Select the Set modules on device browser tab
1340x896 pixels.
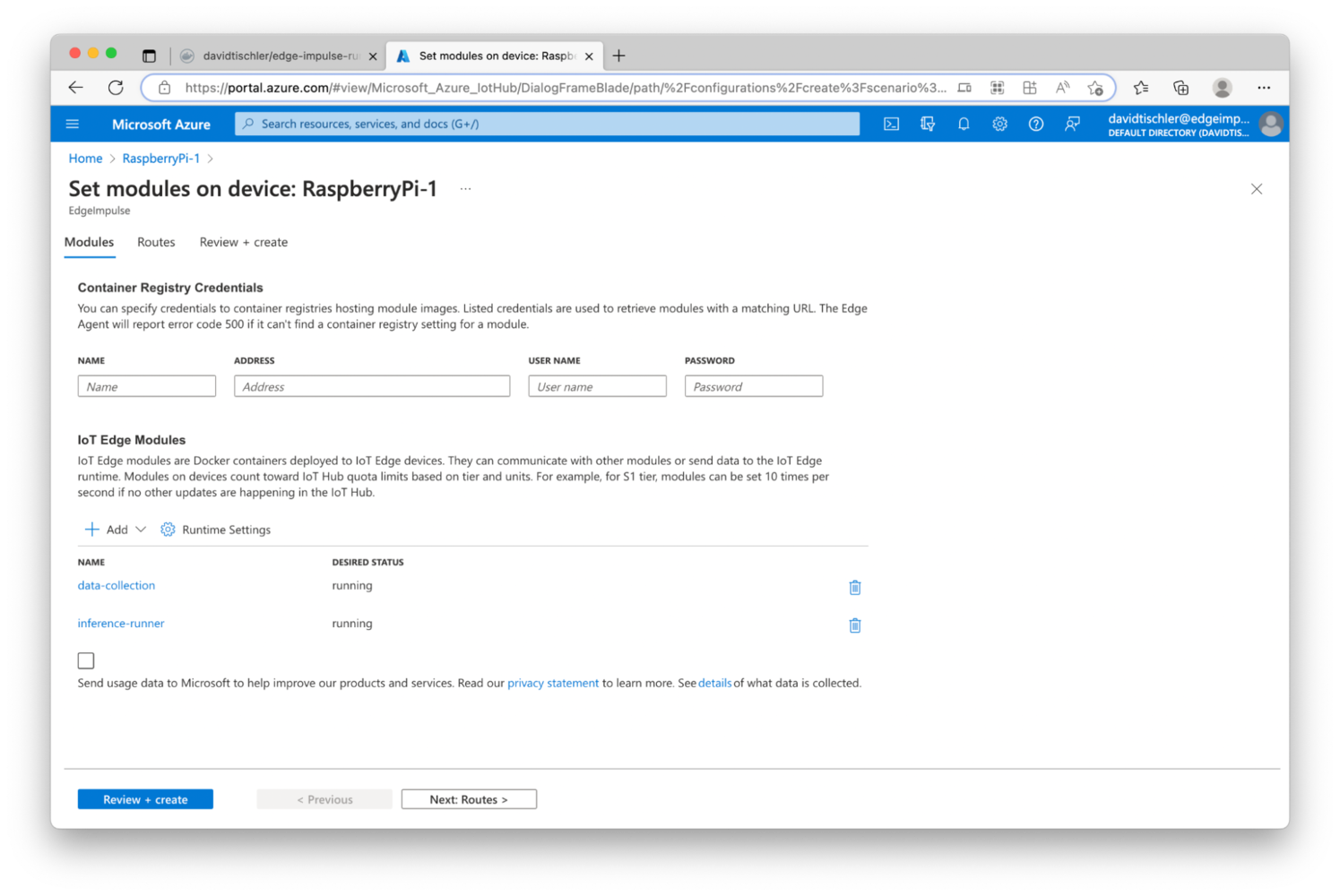(496, 56)
